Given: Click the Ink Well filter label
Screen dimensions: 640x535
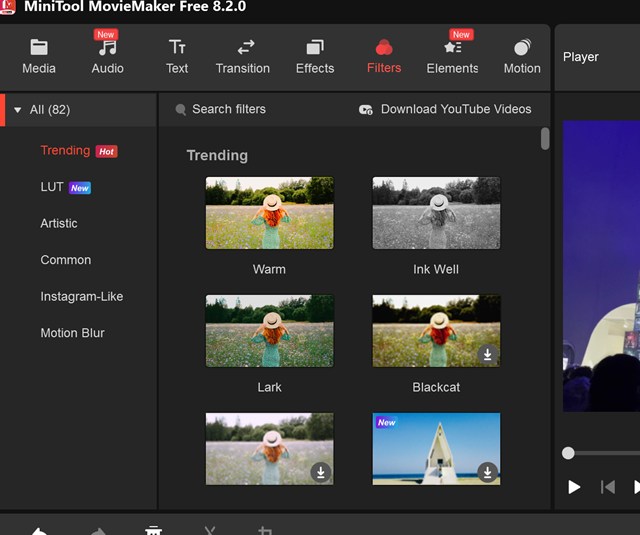Looking at the screenshot, I should (436, 269).
